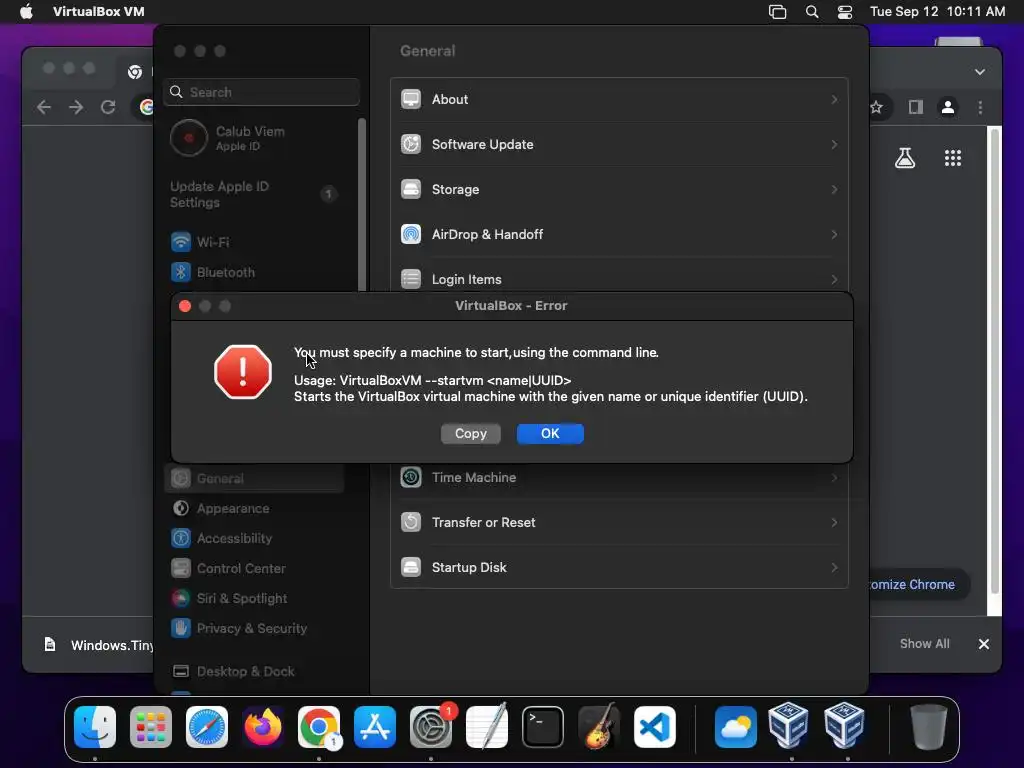Select the Storage icon in General
The width and height of the screenshot is (1024, 768).
pos(411,189)
